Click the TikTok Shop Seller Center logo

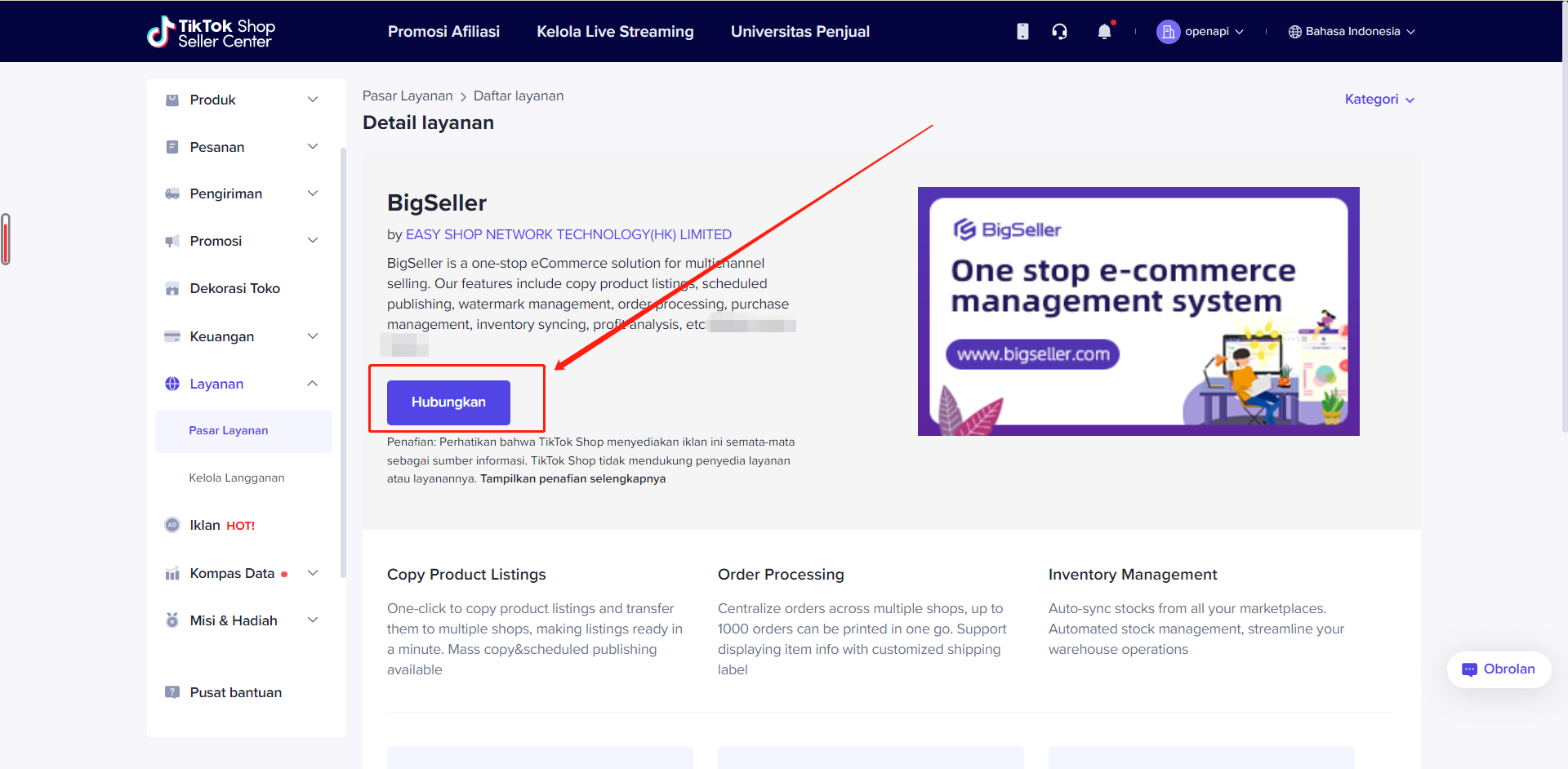coord(211,33)
